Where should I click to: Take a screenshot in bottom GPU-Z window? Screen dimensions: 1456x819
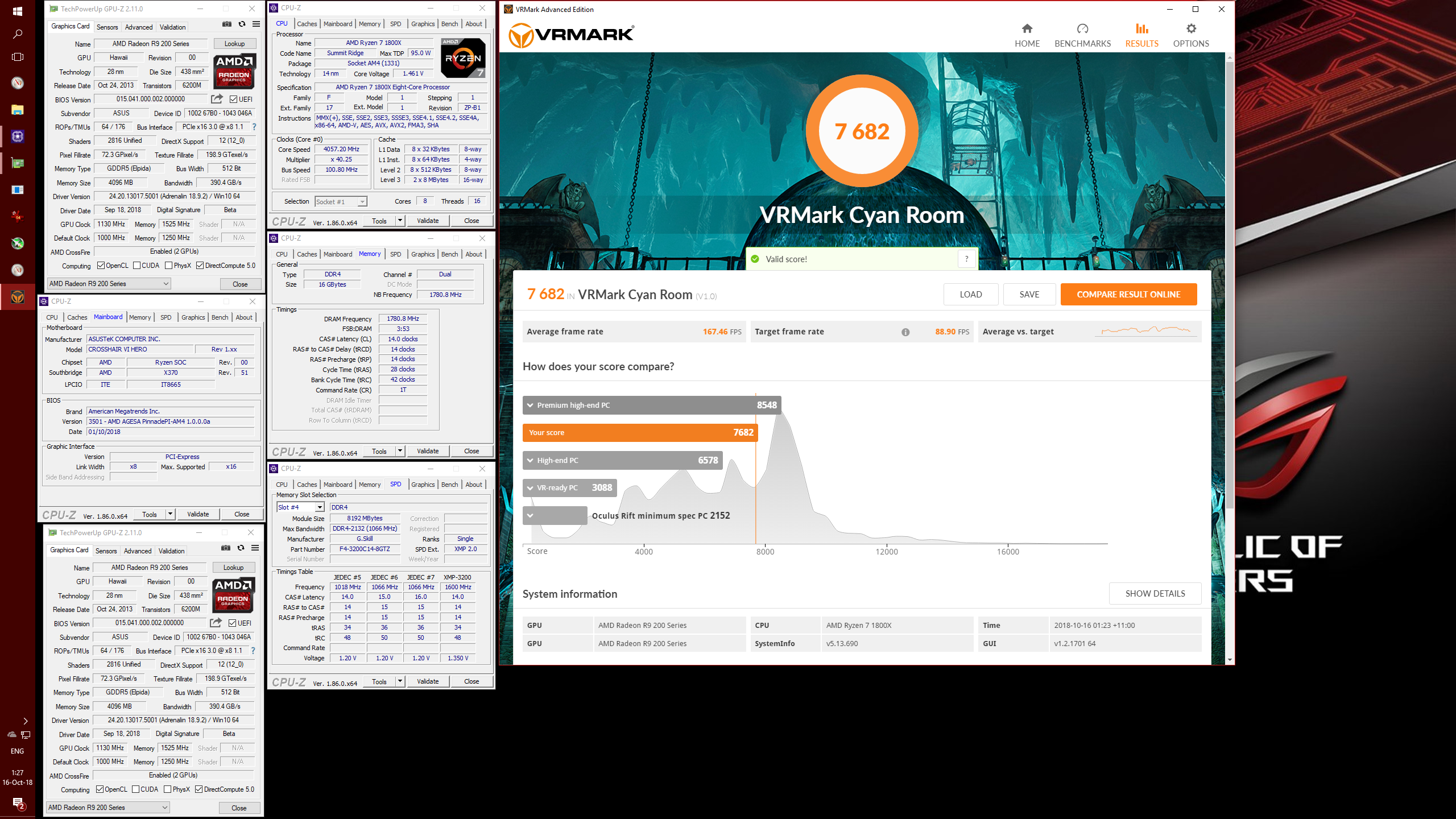(226, 548)
